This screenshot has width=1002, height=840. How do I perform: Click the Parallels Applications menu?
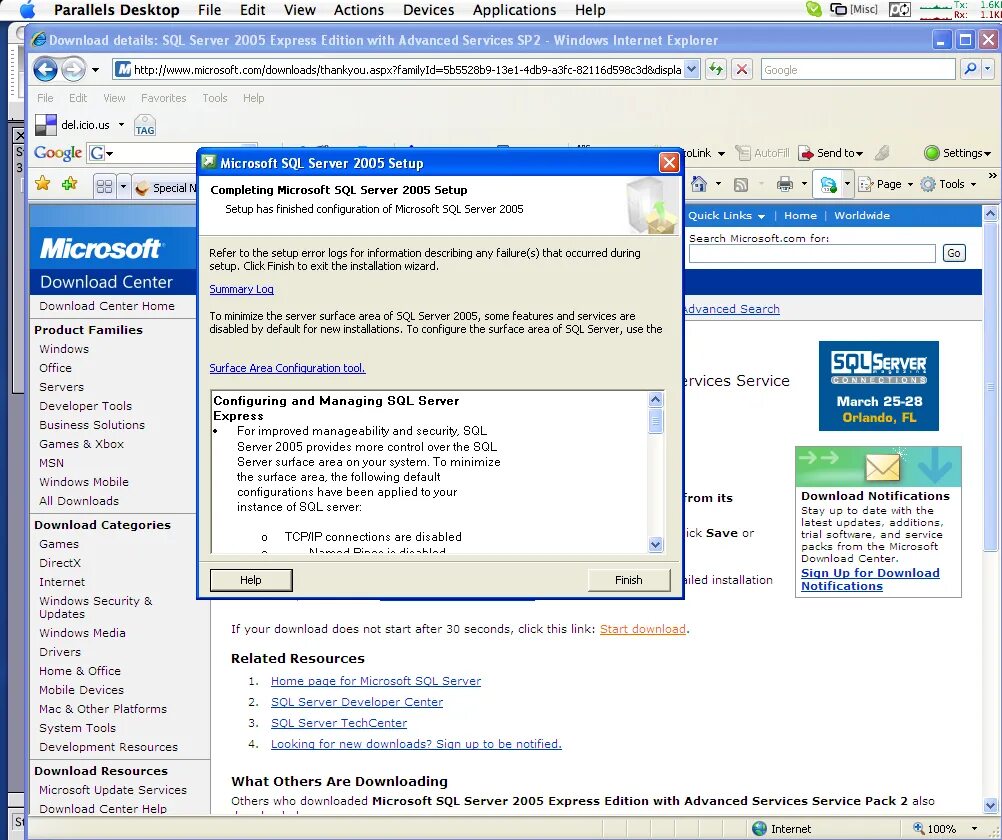pos(514,10)
